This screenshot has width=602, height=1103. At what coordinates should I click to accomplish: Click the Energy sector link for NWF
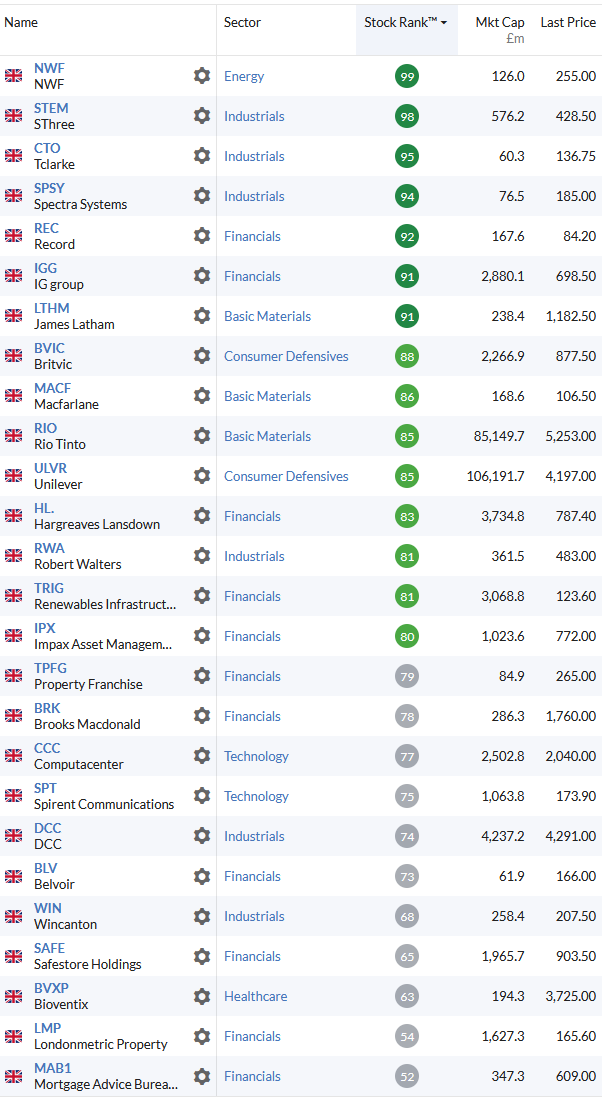pos(244,77)
